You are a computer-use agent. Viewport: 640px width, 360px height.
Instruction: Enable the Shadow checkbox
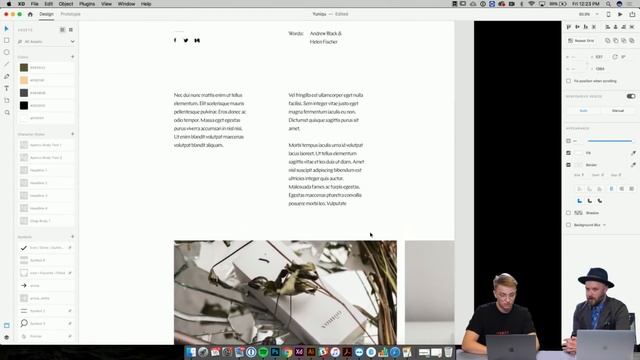point(568,213)
